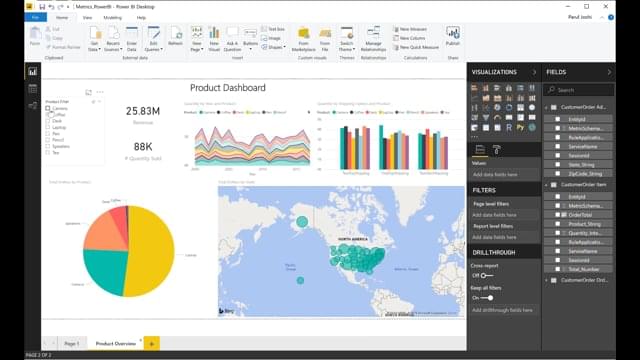Switch to Data view in left sidebar
Viewport: 640px width, 360px height.
point(33,89)
